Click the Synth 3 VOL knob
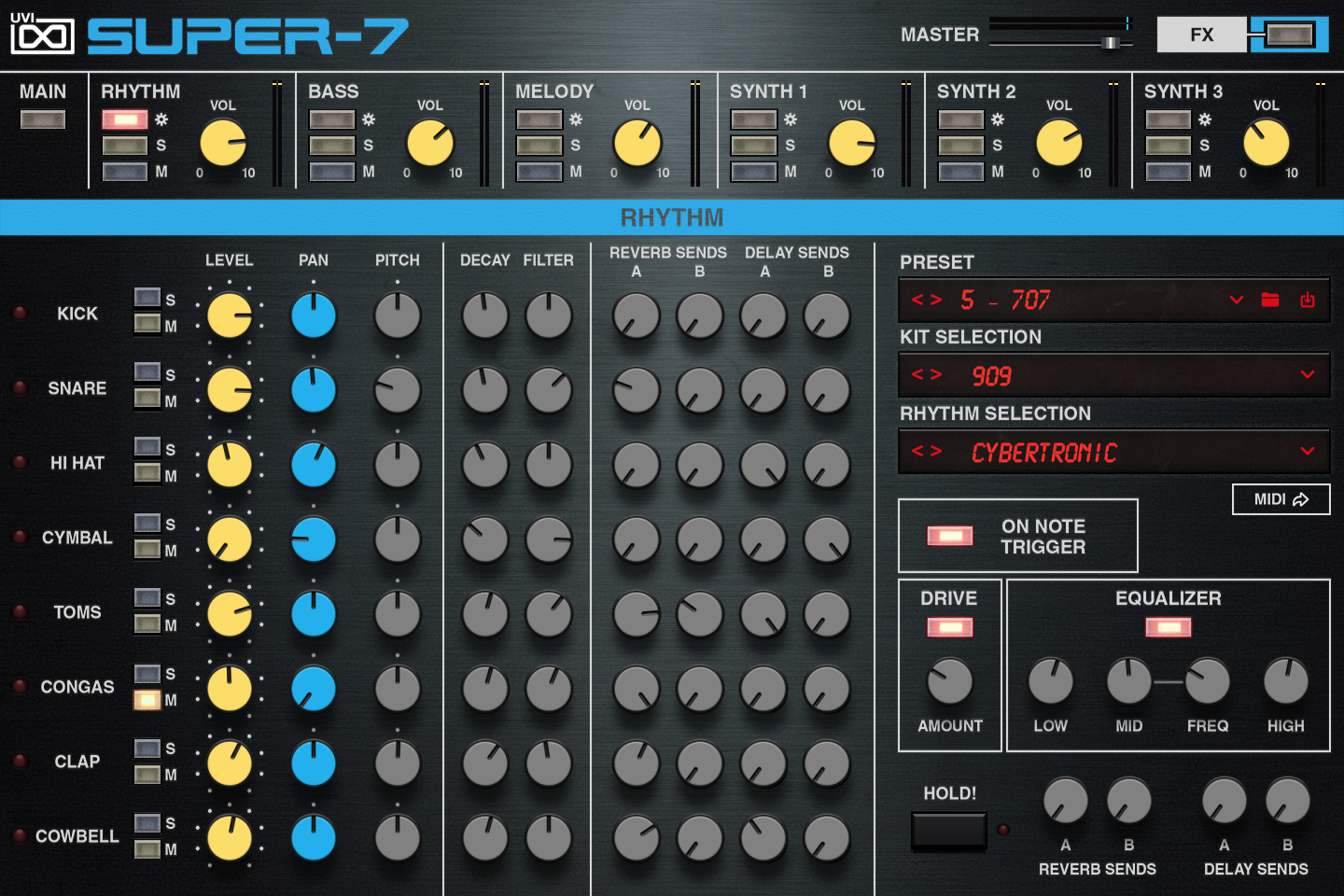1344x896 pixels. pos(1267,143)
